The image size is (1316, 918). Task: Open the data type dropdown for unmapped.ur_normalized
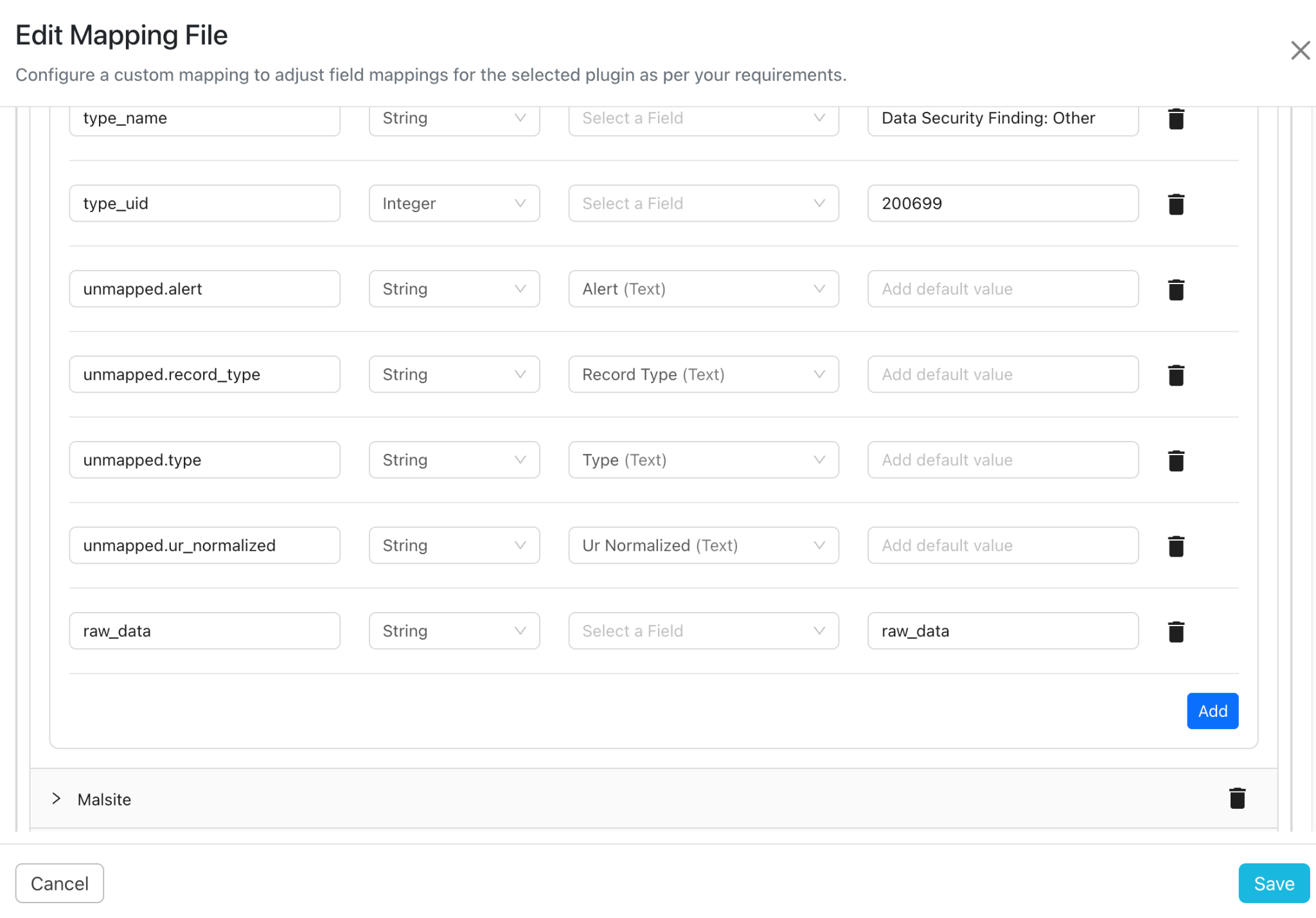[454, 545]
